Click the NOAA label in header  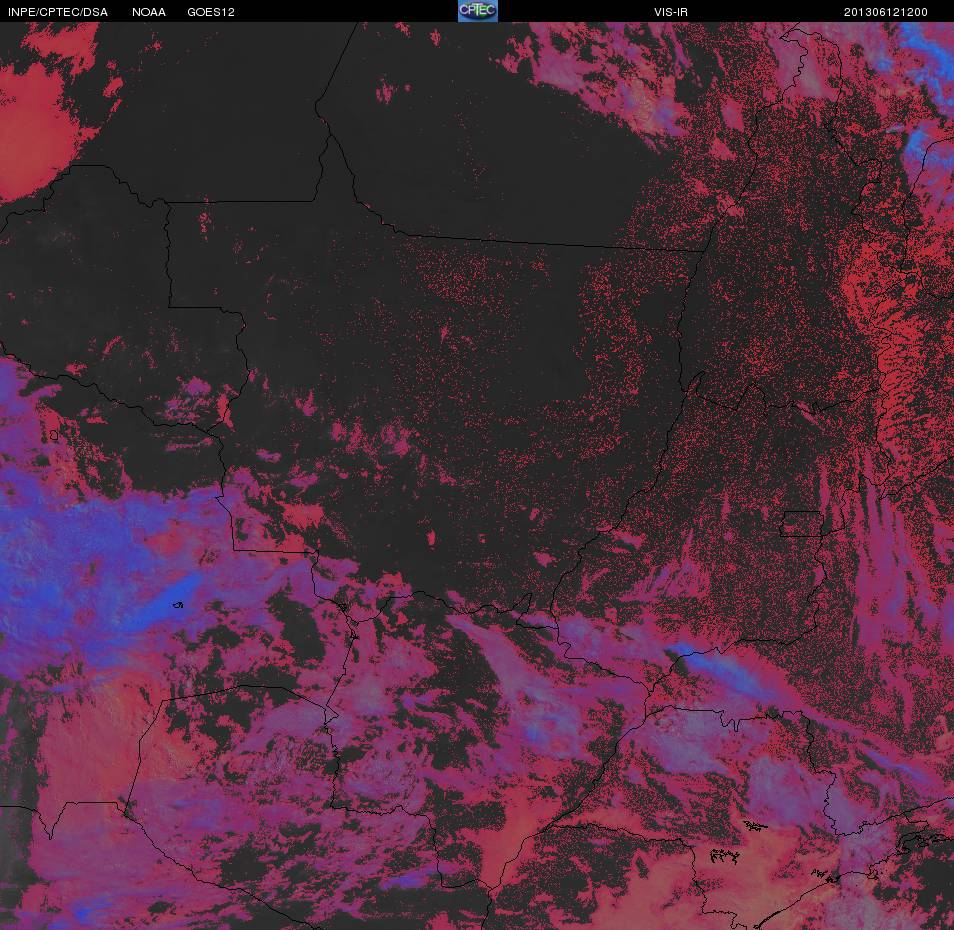(148, 12)
